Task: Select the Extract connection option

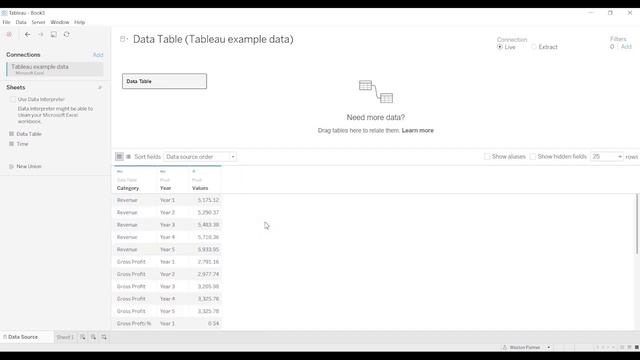Action: click(x=534, y=47)
